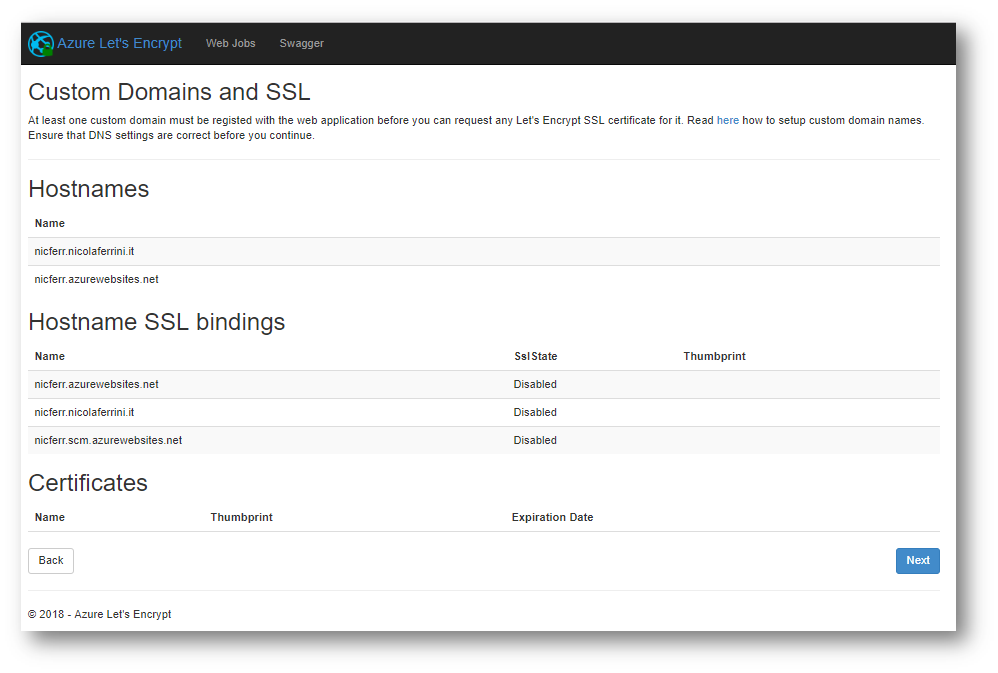Click the Custom Domains and SSL heading
The width and height of the screenshot is (998, 673).
pos(169,92)
